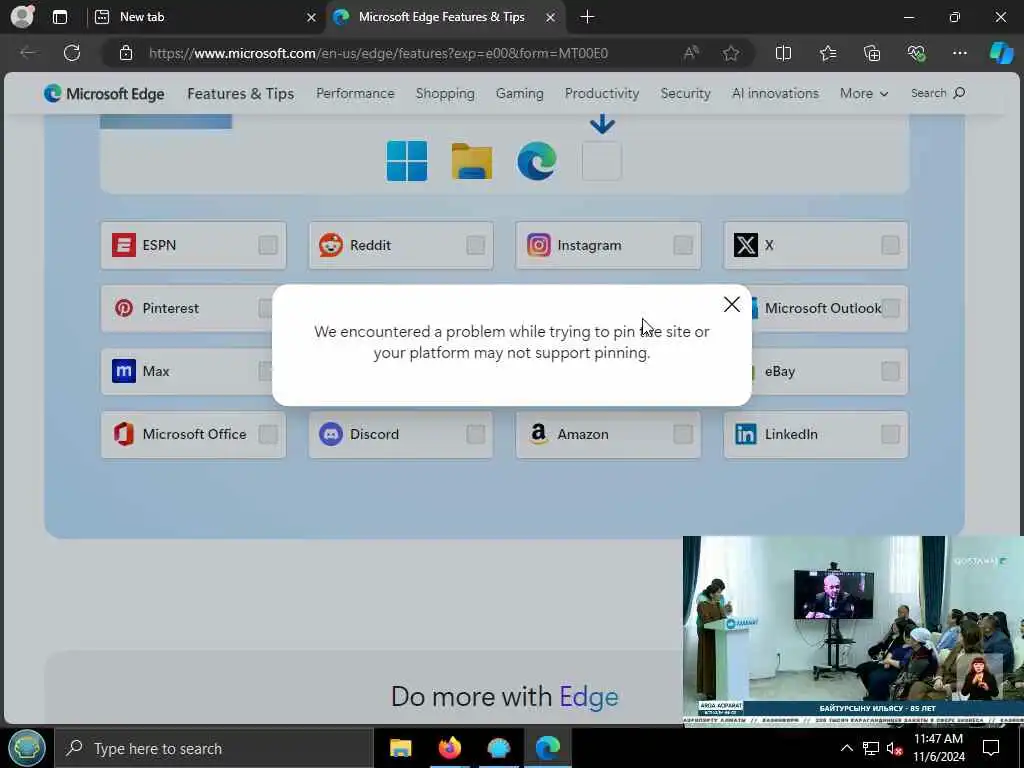Open the Productivity menu item
1024x768 pixels.
(601, 93)
